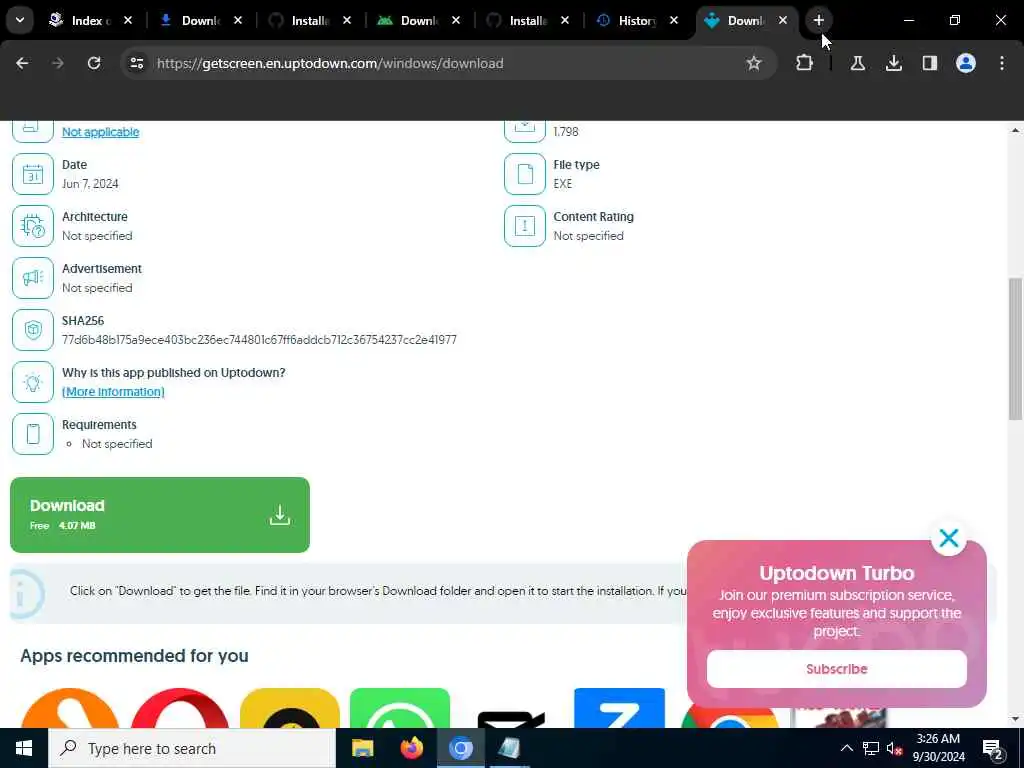Click the Architecture chip icon
This screenshot has width=1024, height=768.
click(x=33, y=226)
